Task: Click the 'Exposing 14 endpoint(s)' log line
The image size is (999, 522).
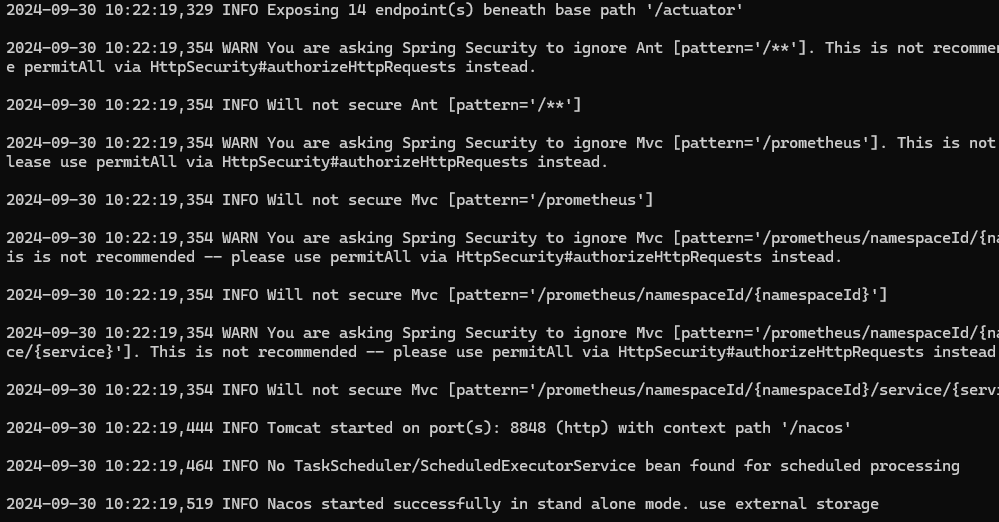Action: (x=375, y=10)
